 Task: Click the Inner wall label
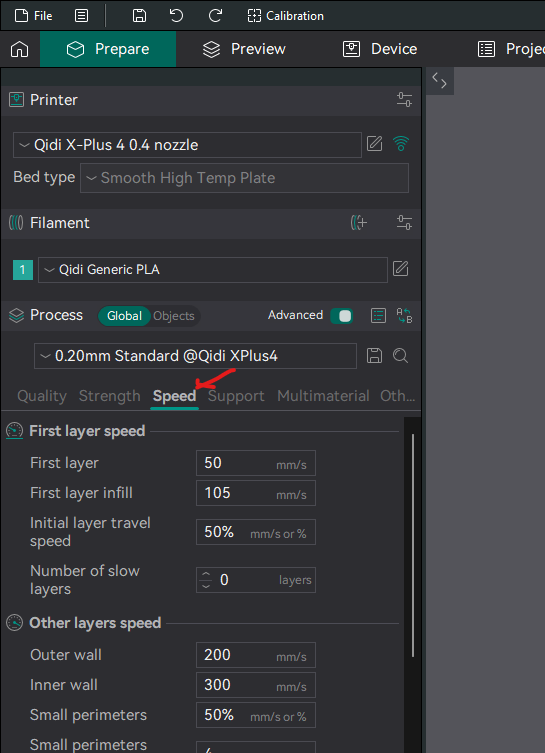coord(64,685)
